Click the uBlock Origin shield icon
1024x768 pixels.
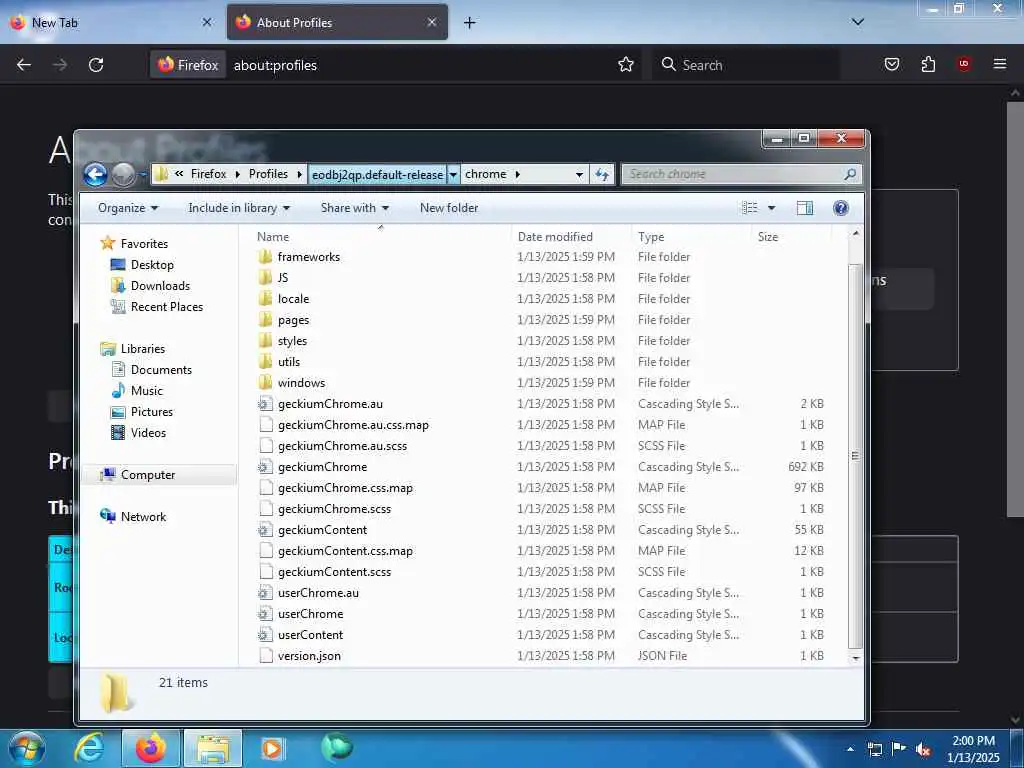tap(963, 64)
